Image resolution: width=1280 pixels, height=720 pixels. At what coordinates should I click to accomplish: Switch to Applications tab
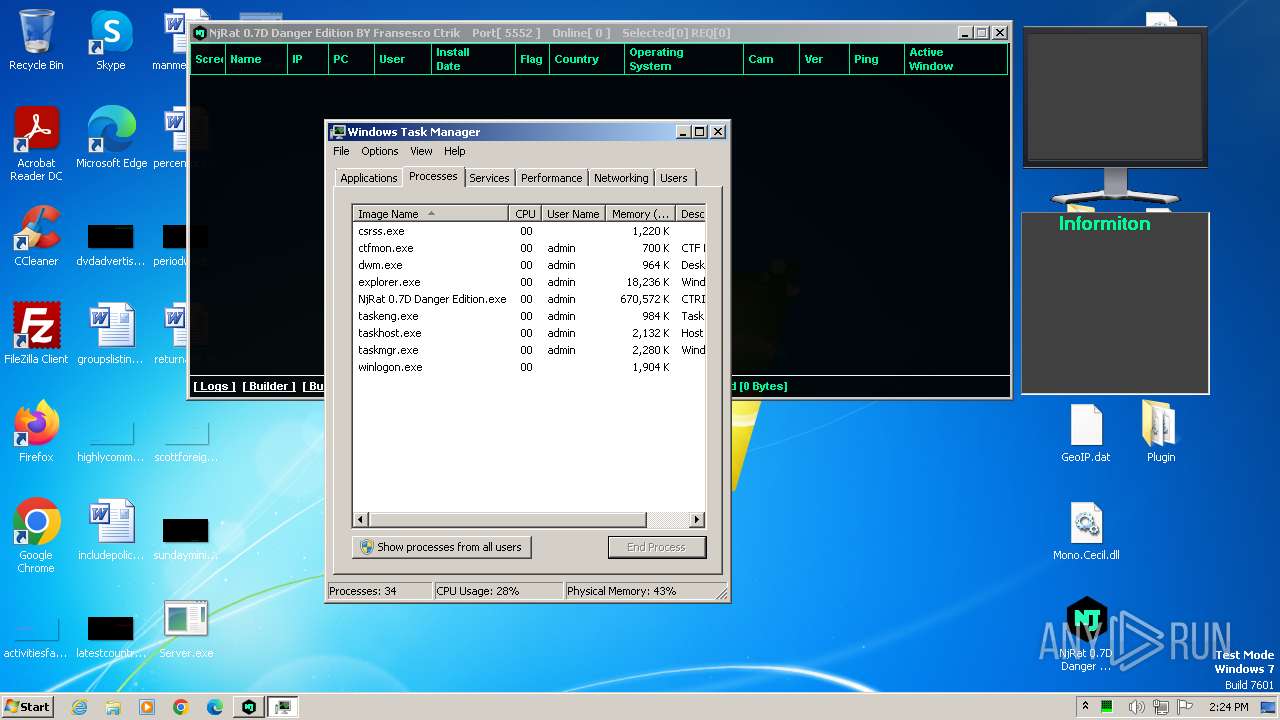coord(368,178)
